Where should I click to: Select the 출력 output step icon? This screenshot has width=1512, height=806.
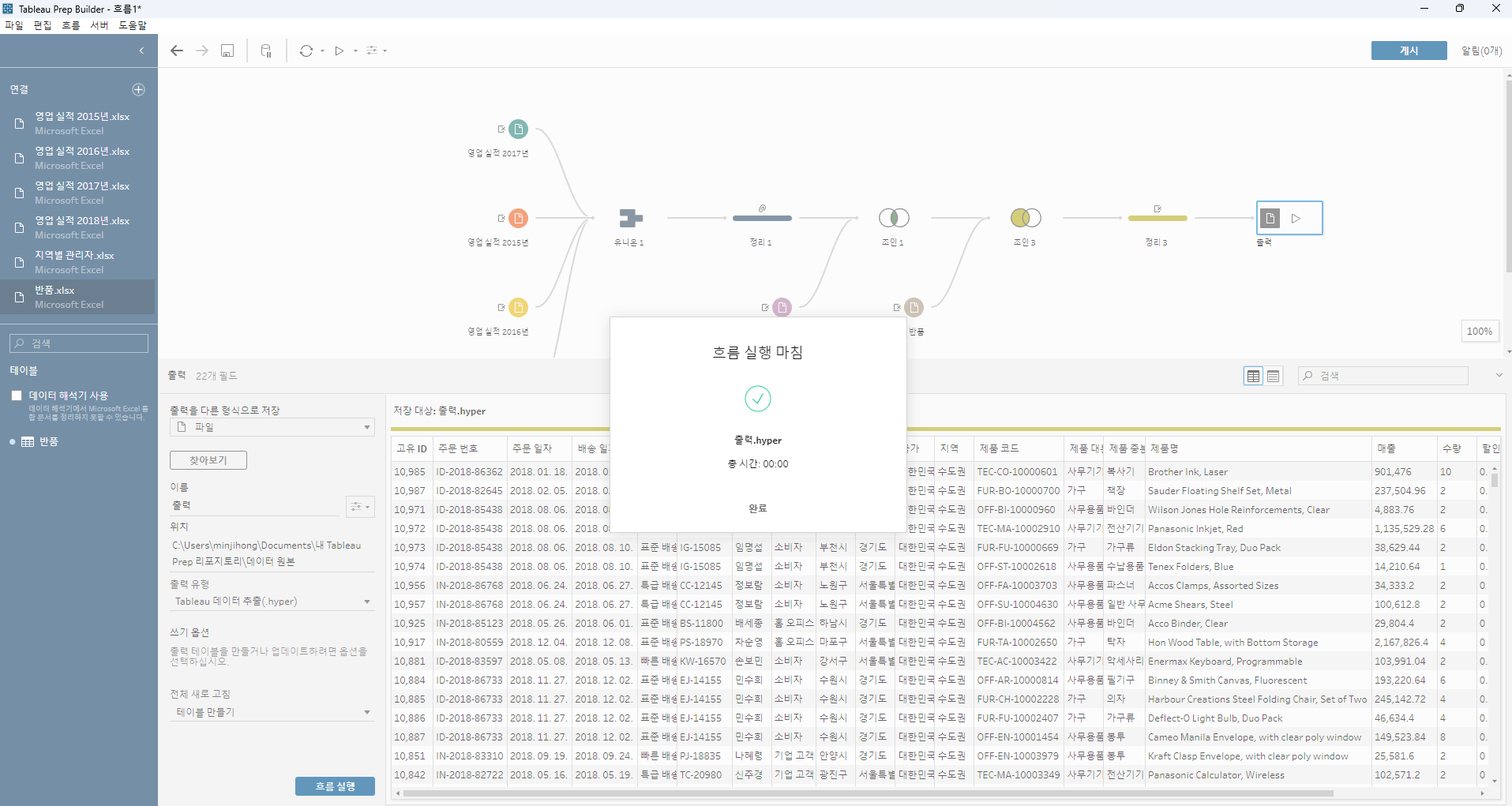coord(1270,218)
